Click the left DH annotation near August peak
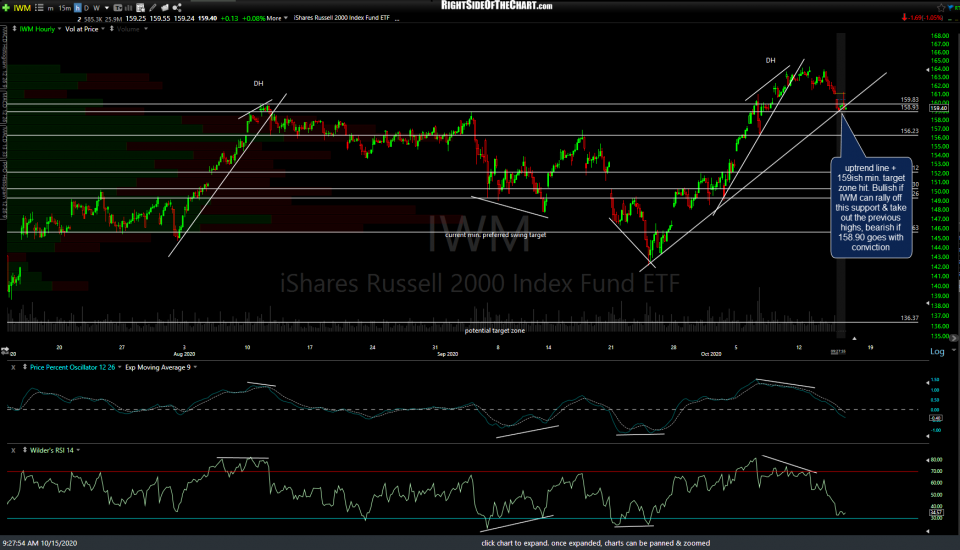This screenshot has width=960, height=550. click(258, 83)
